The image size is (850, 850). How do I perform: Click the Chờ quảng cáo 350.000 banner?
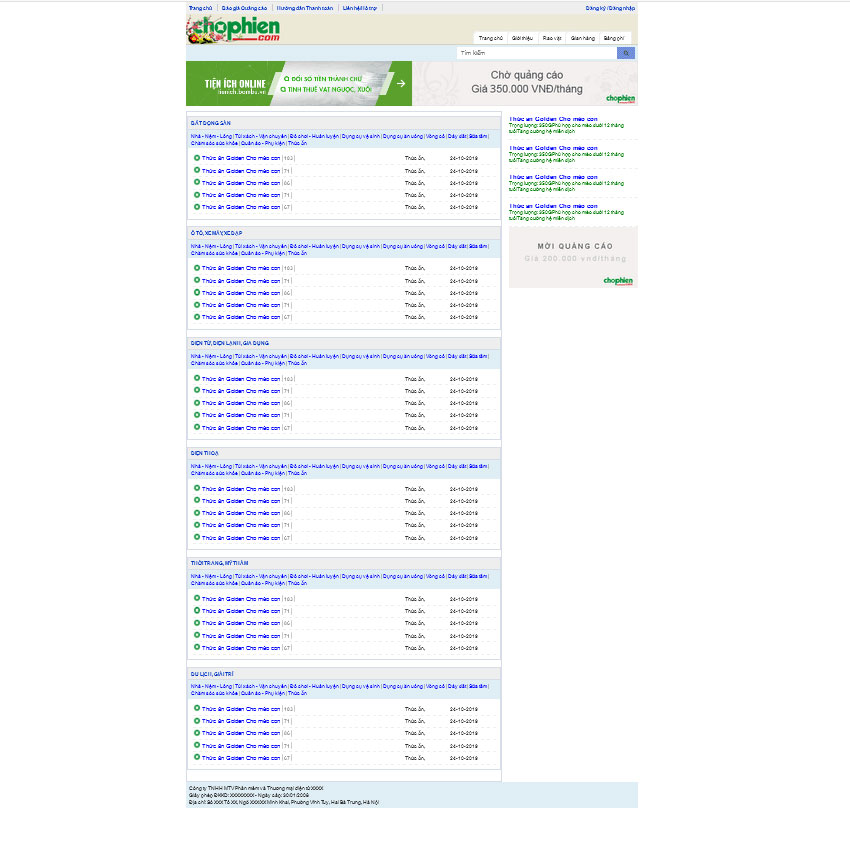(x=526, y=83)
